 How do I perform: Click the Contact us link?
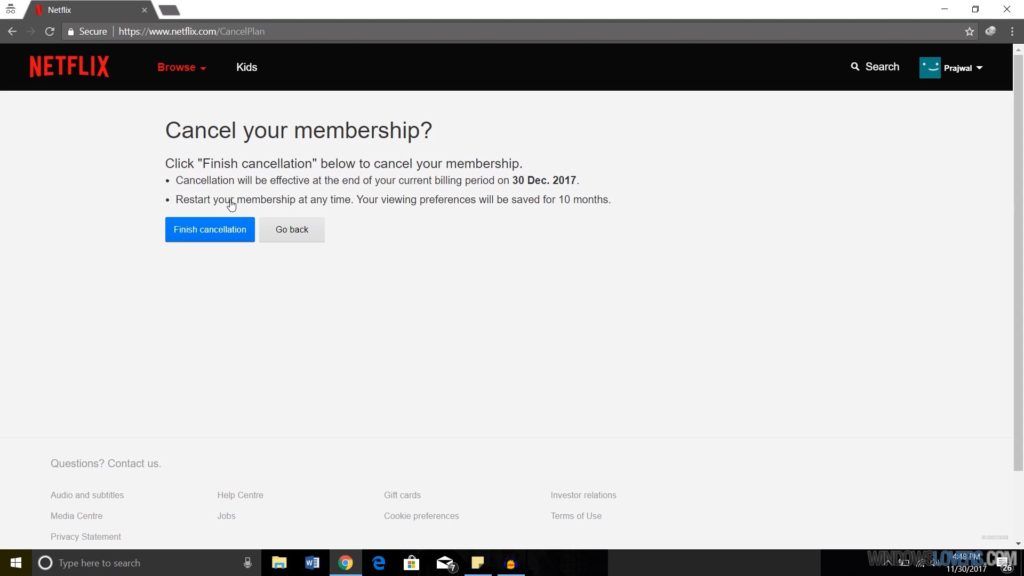coord(134,464)
